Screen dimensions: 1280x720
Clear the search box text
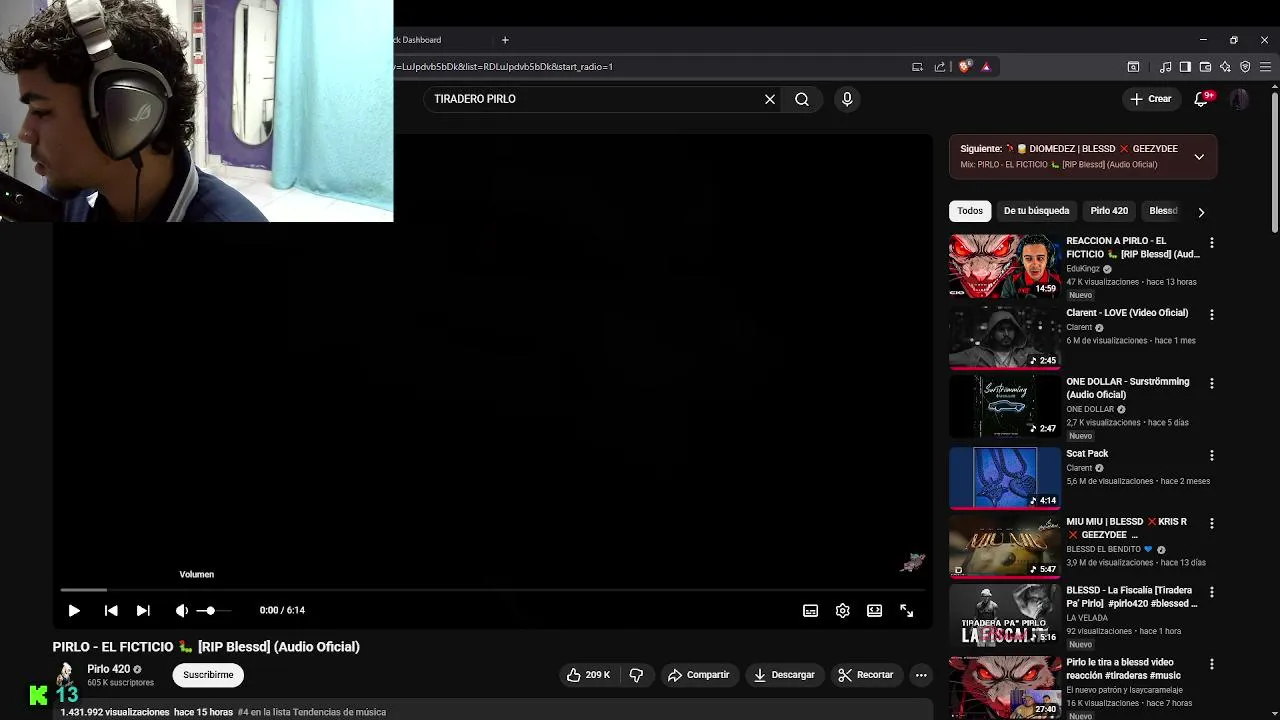pyautogui.click(x=770, y=99)
